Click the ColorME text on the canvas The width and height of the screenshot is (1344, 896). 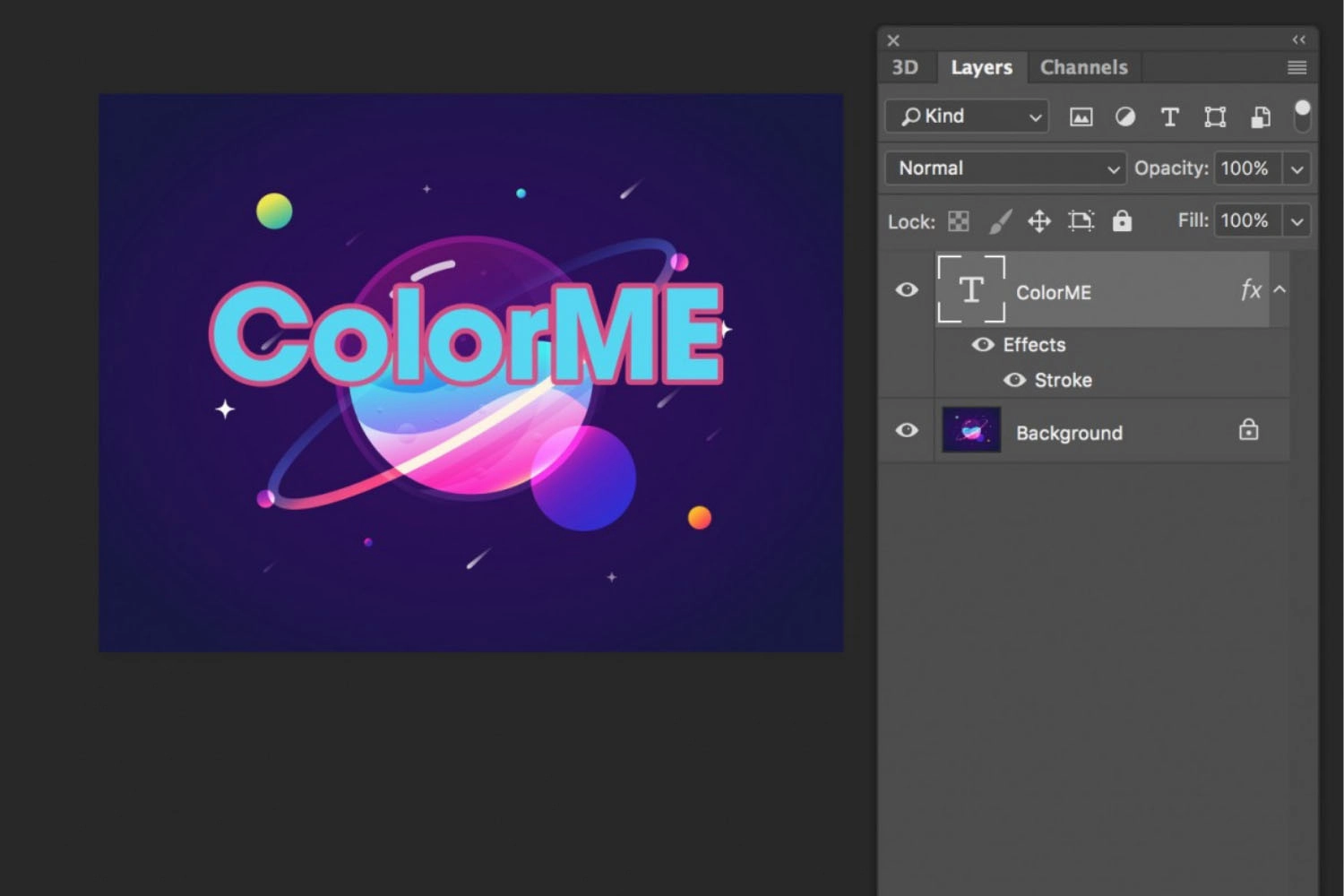(466, 334)
